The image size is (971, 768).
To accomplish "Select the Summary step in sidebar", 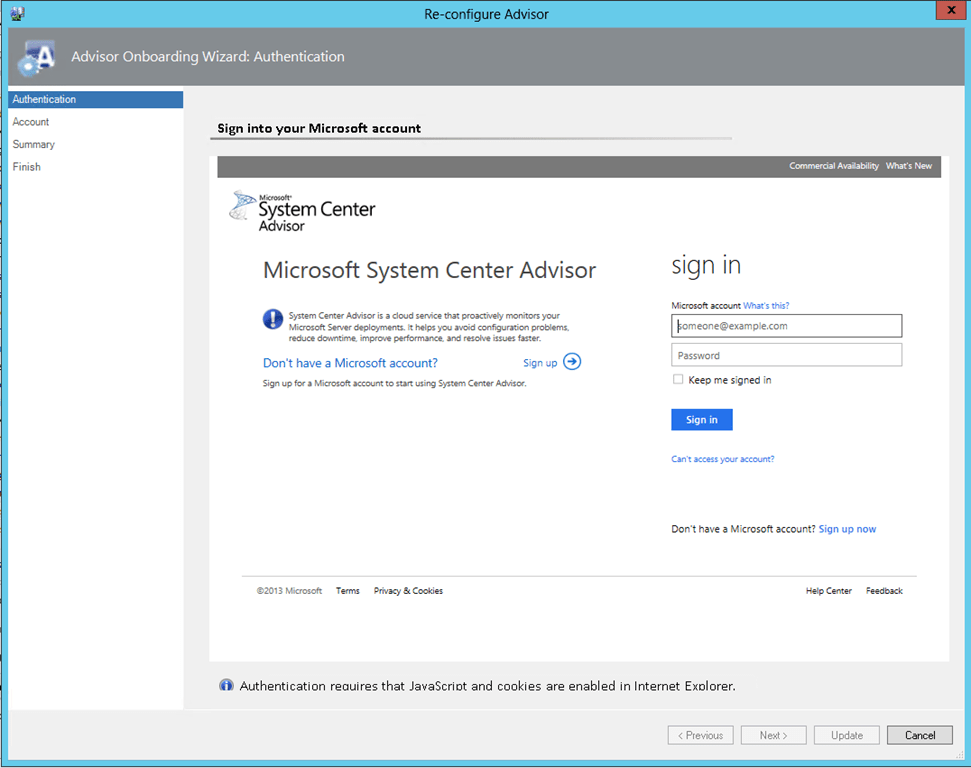I will 33,144.
